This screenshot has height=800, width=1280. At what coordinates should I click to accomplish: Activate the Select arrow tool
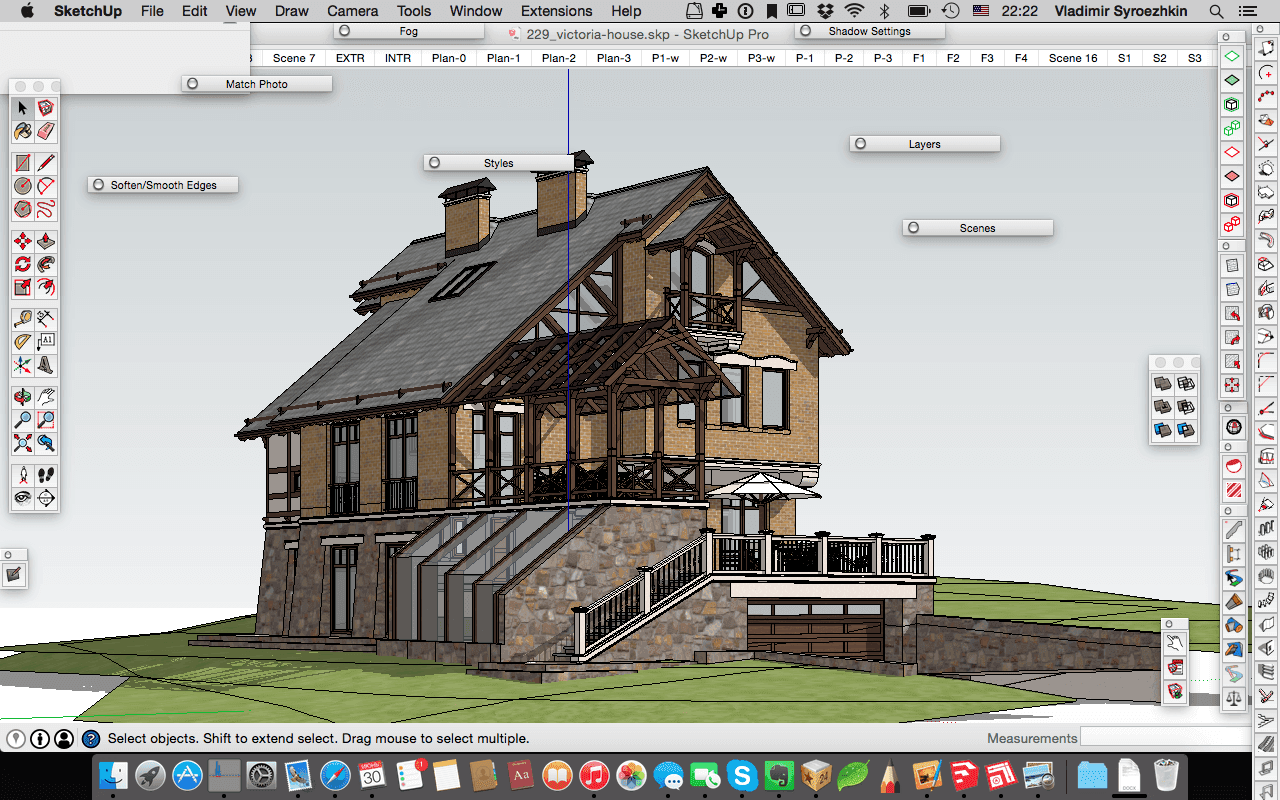21,107
